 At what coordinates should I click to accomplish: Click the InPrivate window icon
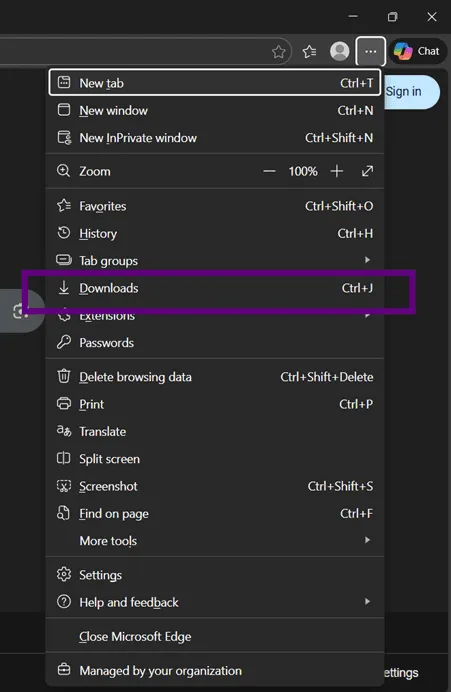[x=64, y=137]
